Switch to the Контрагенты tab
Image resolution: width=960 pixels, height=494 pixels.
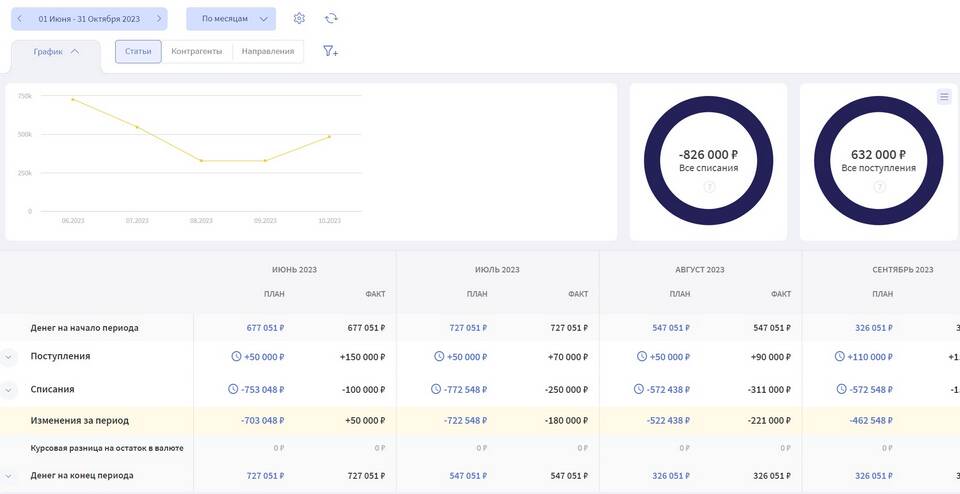tap(197, 51)
